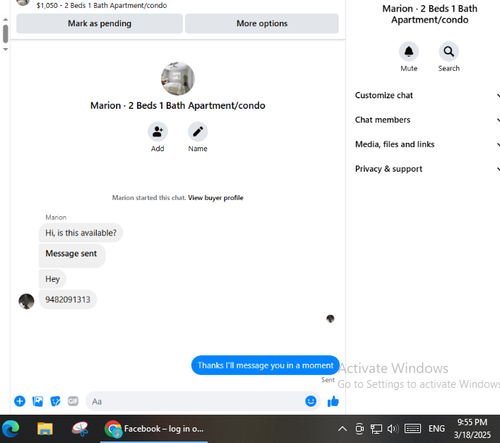Expand Media, files and links section

coord(427,144)
